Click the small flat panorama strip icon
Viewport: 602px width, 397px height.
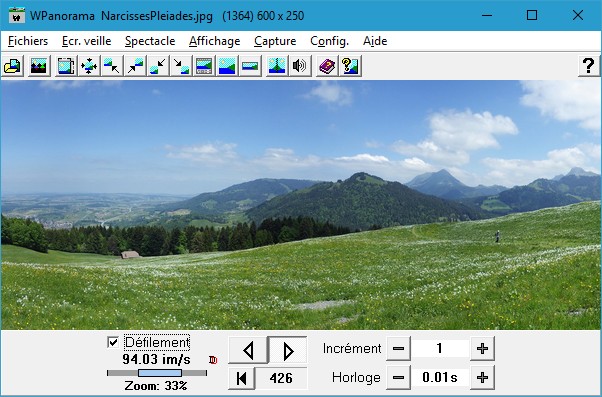(x=250, y=66)
